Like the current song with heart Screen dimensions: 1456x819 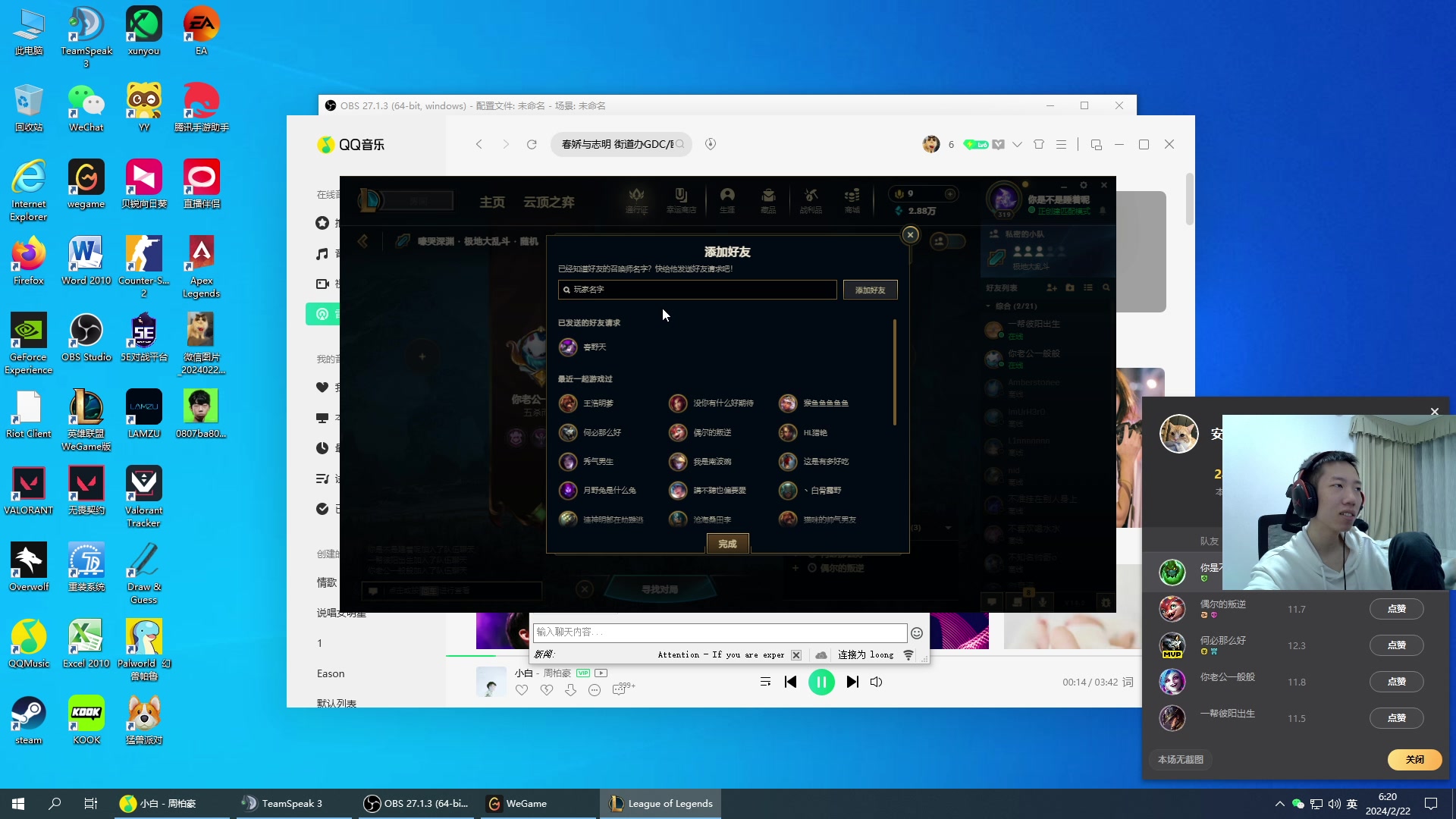point(522,689)
